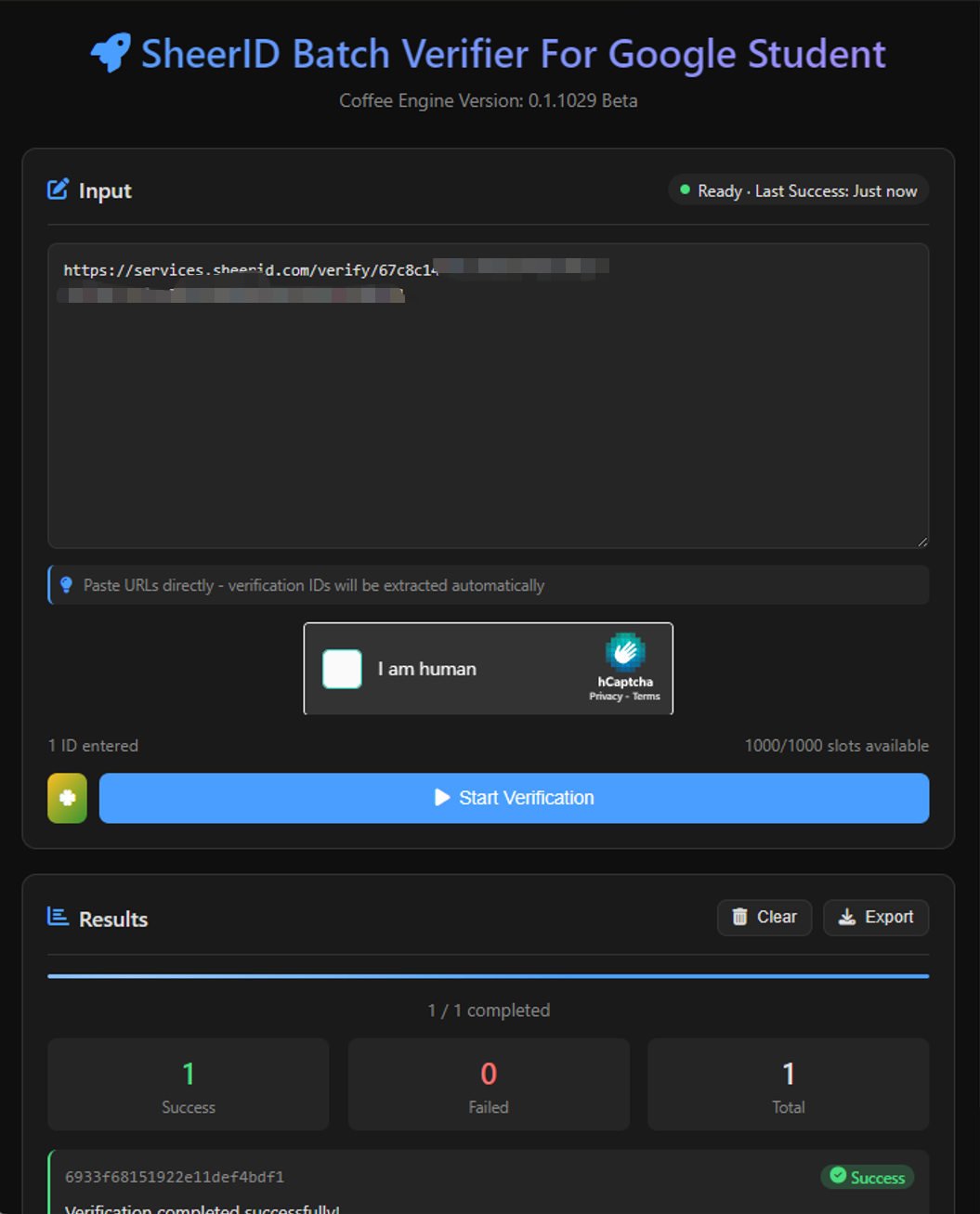Screen dimensions: 980x1214
Task: Open the hCaptcha Terms link
Action: click(647, 696)
